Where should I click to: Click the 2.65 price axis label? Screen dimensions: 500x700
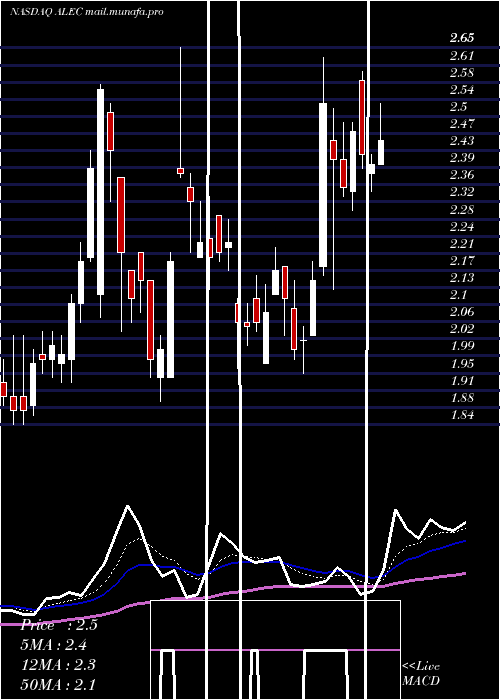pos(462,38)
